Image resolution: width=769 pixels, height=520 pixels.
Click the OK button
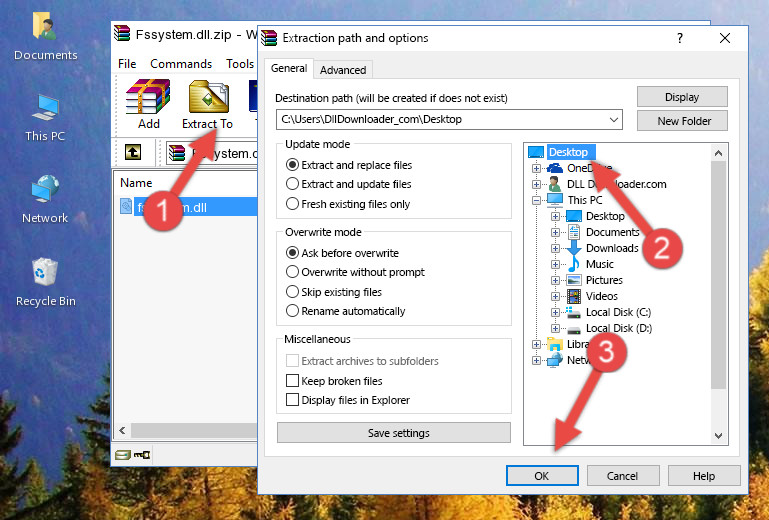pyautogui.click(x=542, y=475)
